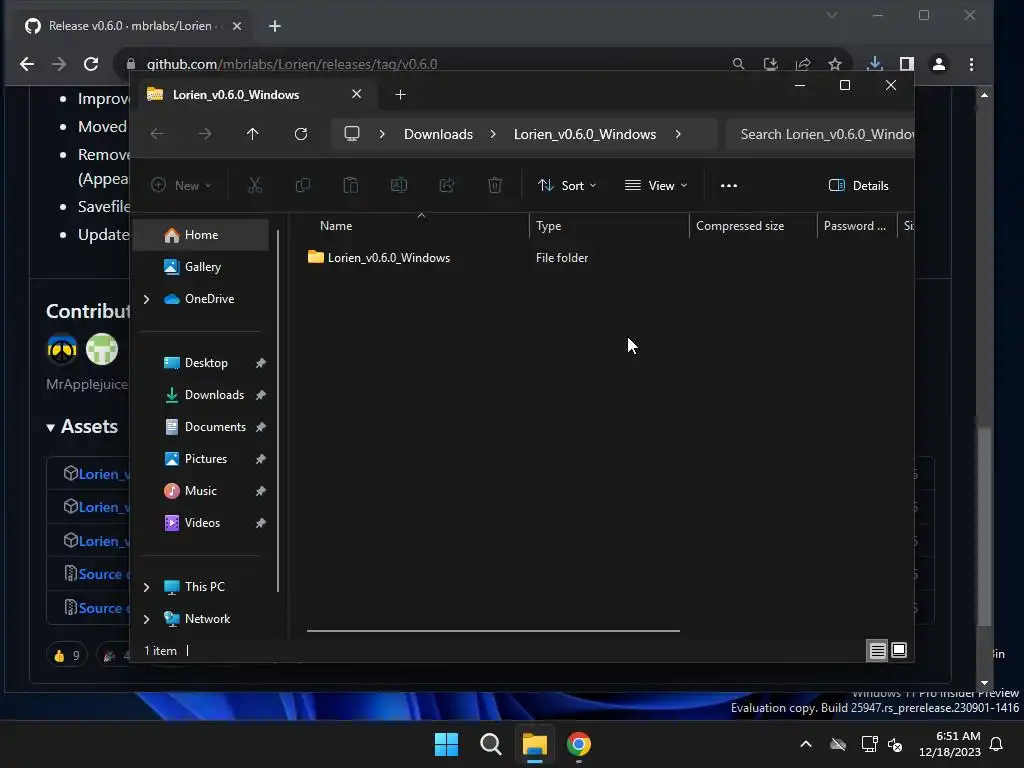Click the Search Lorien_v0.6.0_Windows box
Screen dimensions: 1024x768
coord(820,134)
